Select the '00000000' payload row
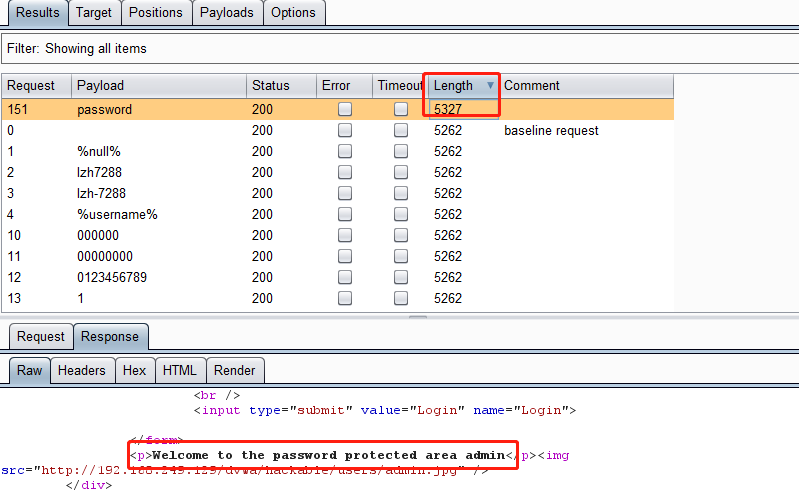The height and width of the screenshot is (499, 799). click(x=337, y=256)
